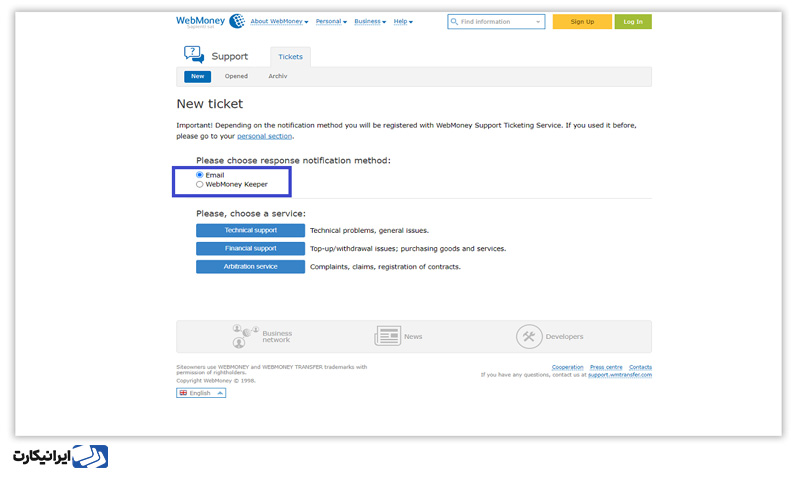The height and width of the screenshot is (477, 800).
Task: Open the support.wmtransfer.com link
Action: 620,375
